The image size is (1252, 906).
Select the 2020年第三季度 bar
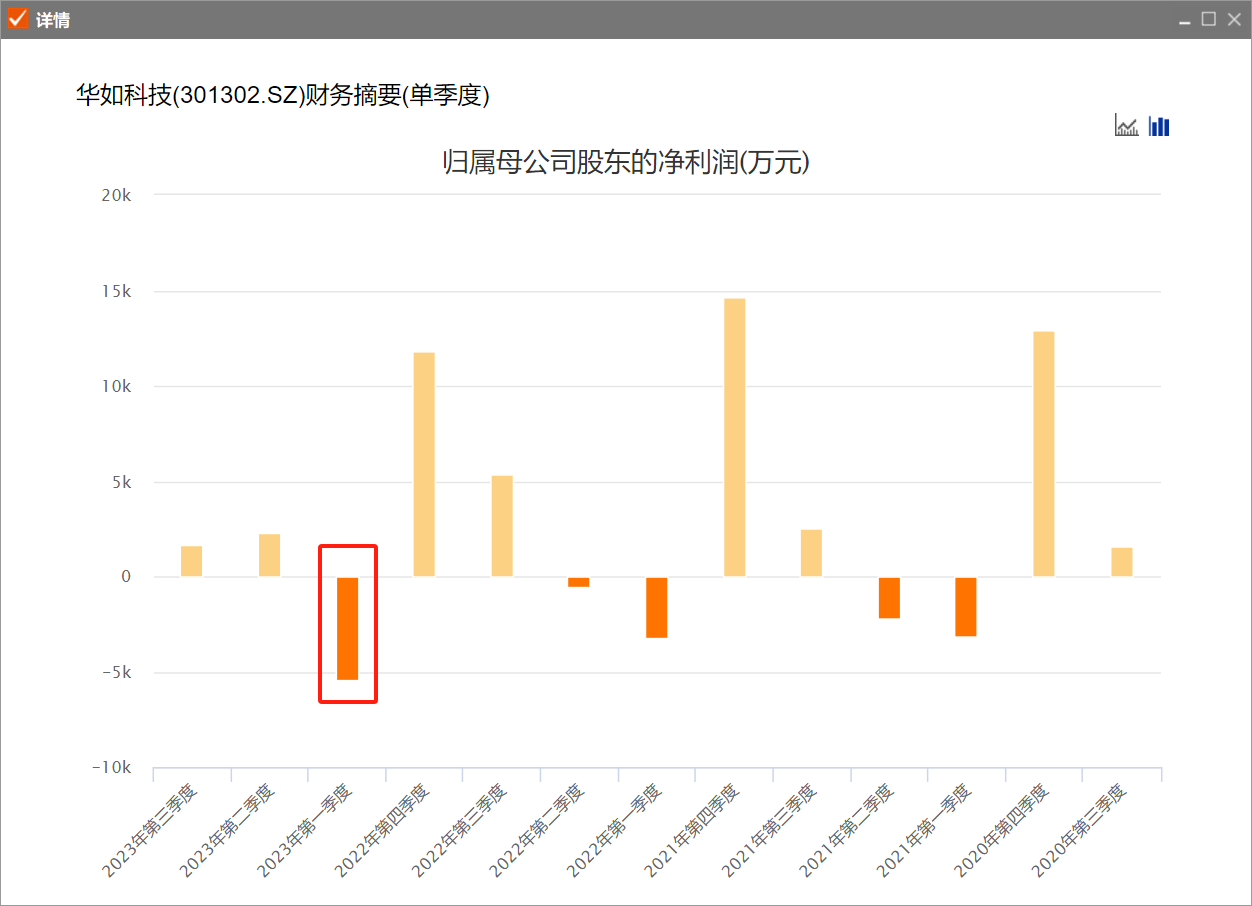click(1122, 562)
